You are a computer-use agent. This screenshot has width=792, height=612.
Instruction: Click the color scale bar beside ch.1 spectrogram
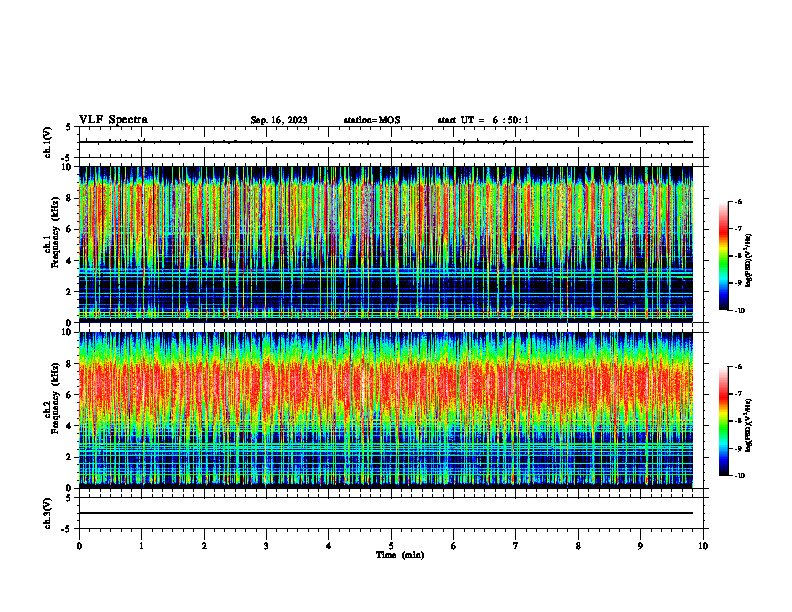tap(724, 256)
